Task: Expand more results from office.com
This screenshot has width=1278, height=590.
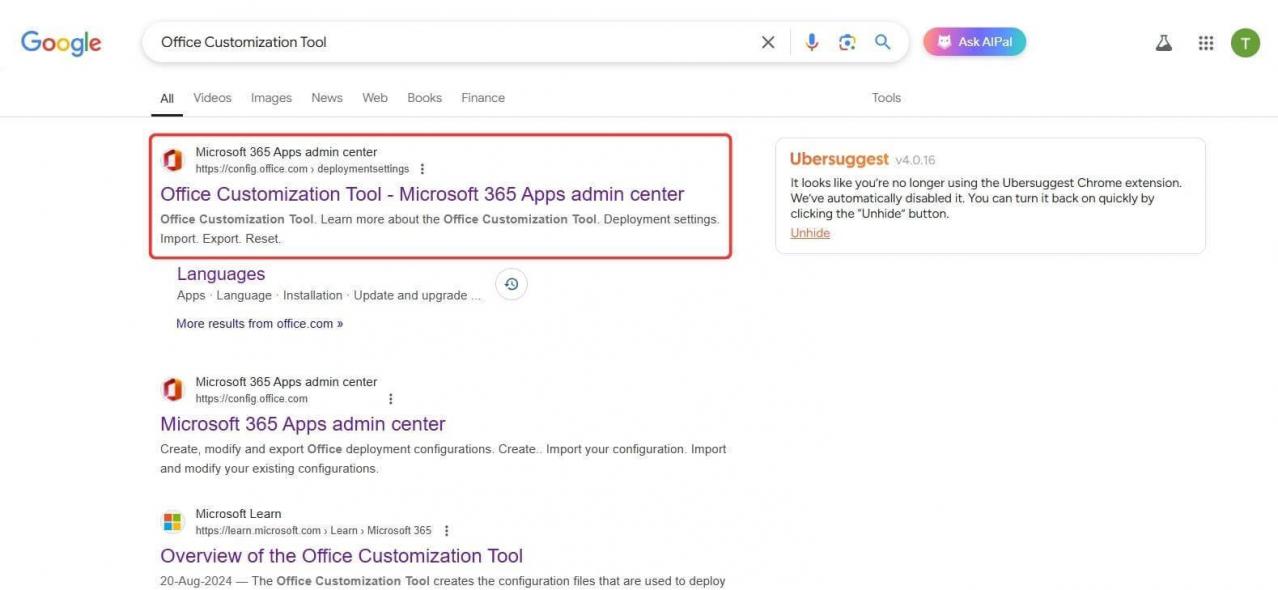Action: 258,322
